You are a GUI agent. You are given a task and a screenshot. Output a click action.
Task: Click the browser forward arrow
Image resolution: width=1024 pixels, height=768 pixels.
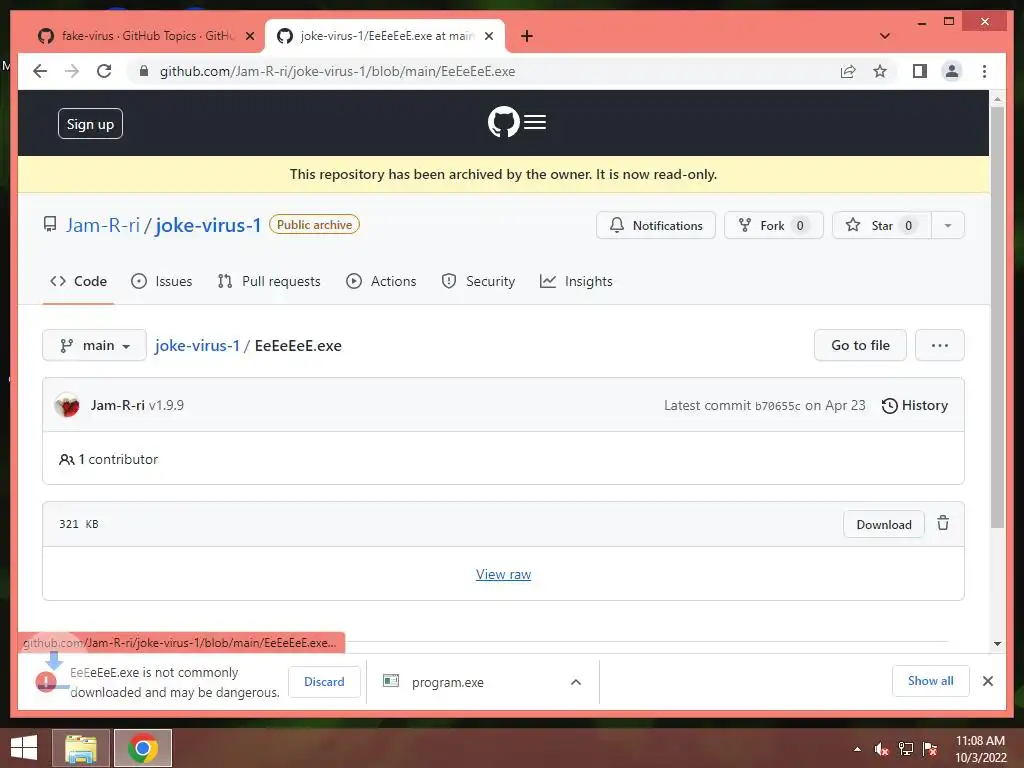coord(72,71)
